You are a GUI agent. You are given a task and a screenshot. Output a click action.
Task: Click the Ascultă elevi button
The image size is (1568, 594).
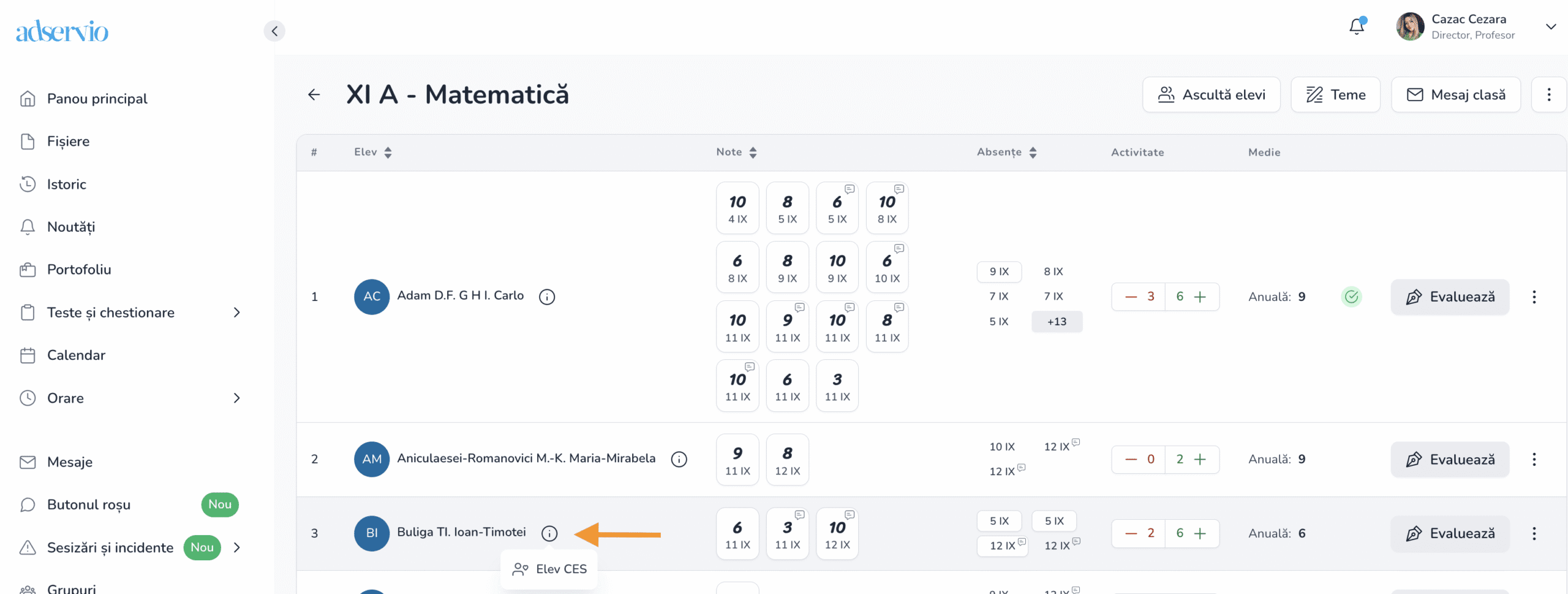1211,94
